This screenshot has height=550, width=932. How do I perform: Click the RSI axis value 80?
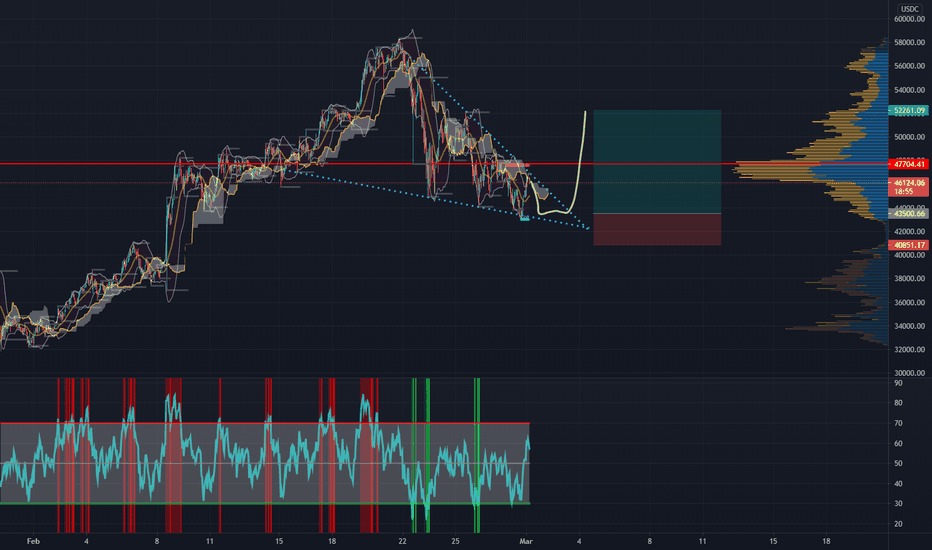pyautogui.click(x=898, y=403)
